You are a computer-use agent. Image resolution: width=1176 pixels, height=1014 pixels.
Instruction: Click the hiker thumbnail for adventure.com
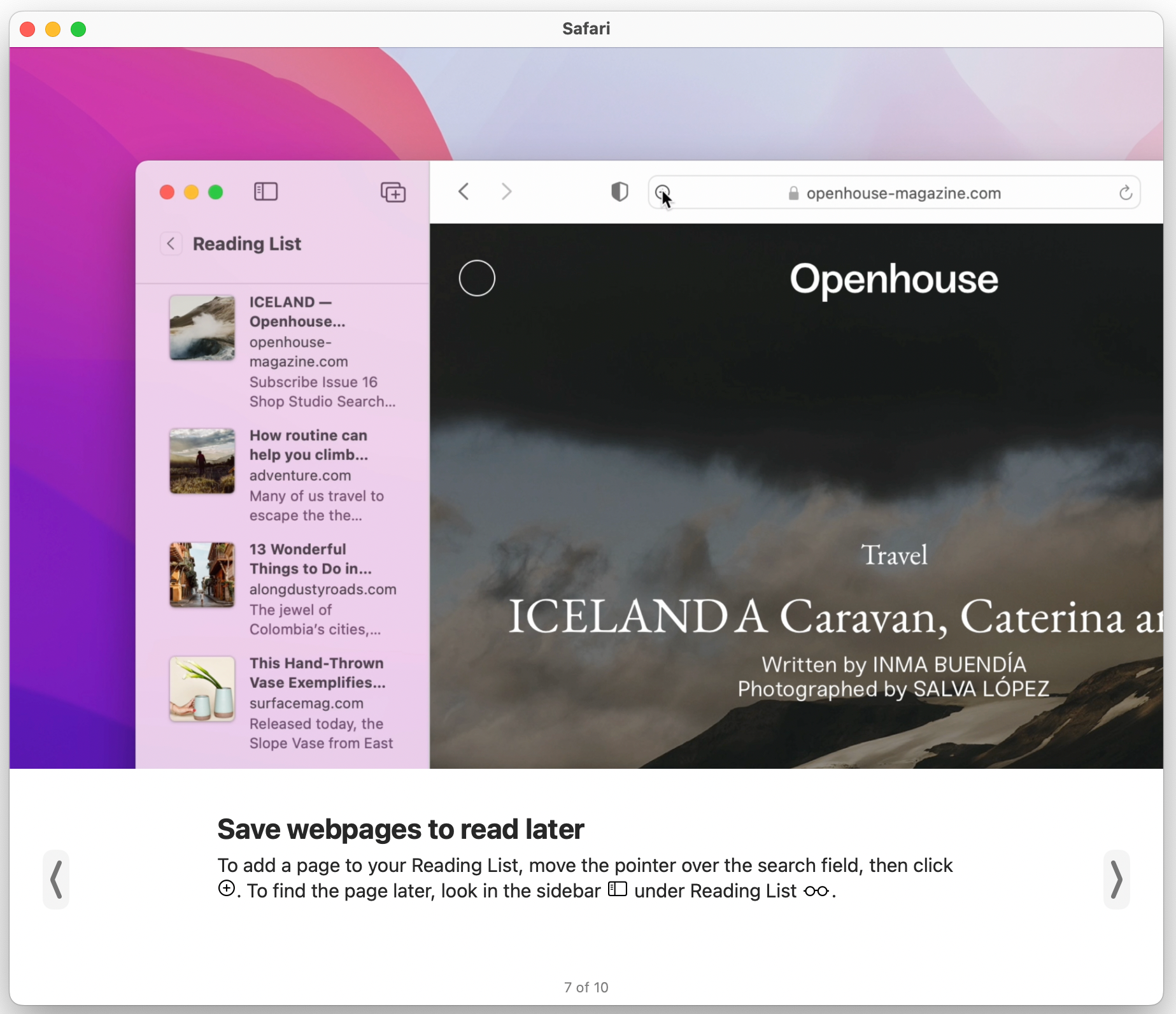coord(202,461)
